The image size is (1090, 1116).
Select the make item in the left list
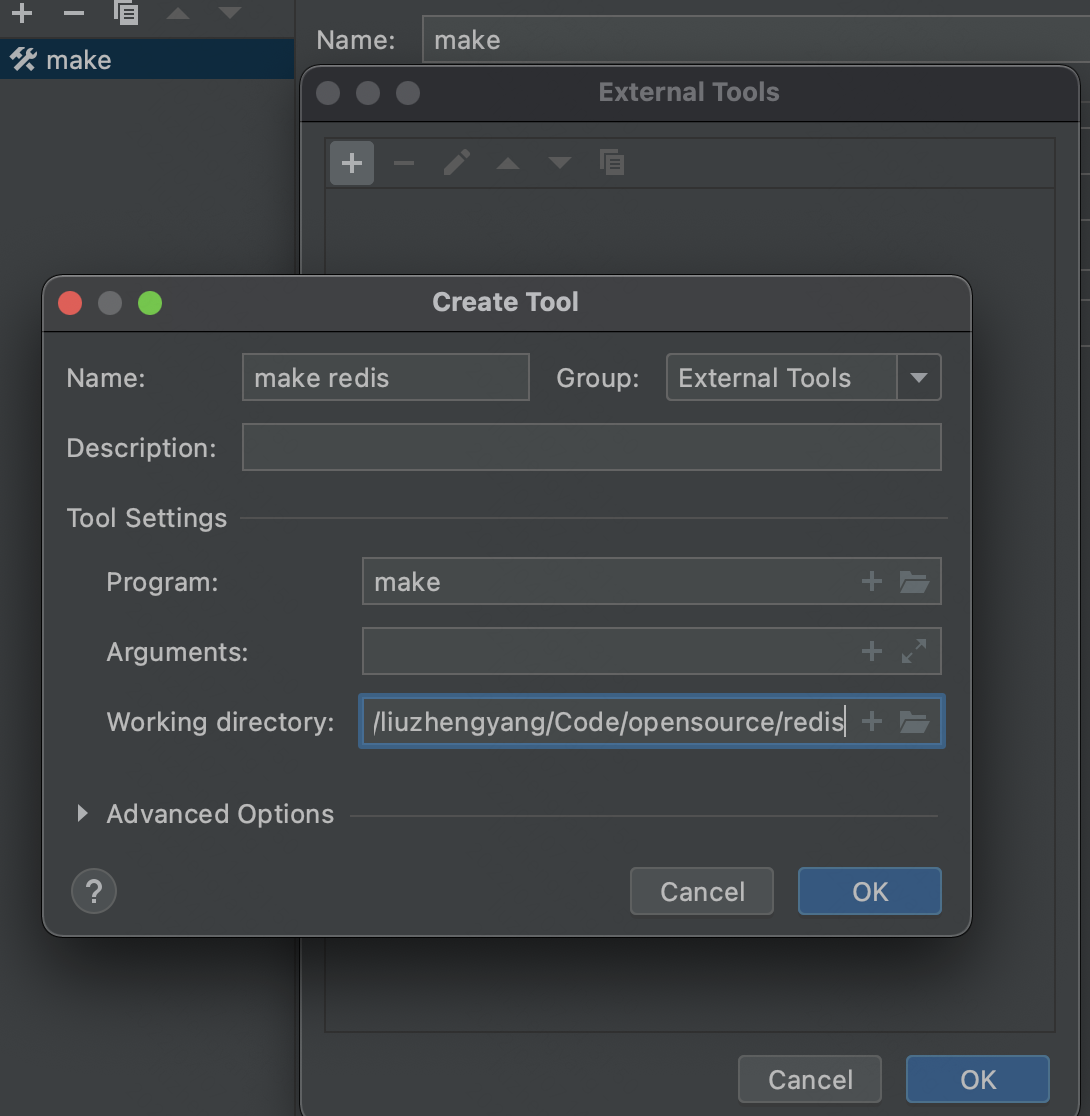point(78,60)
